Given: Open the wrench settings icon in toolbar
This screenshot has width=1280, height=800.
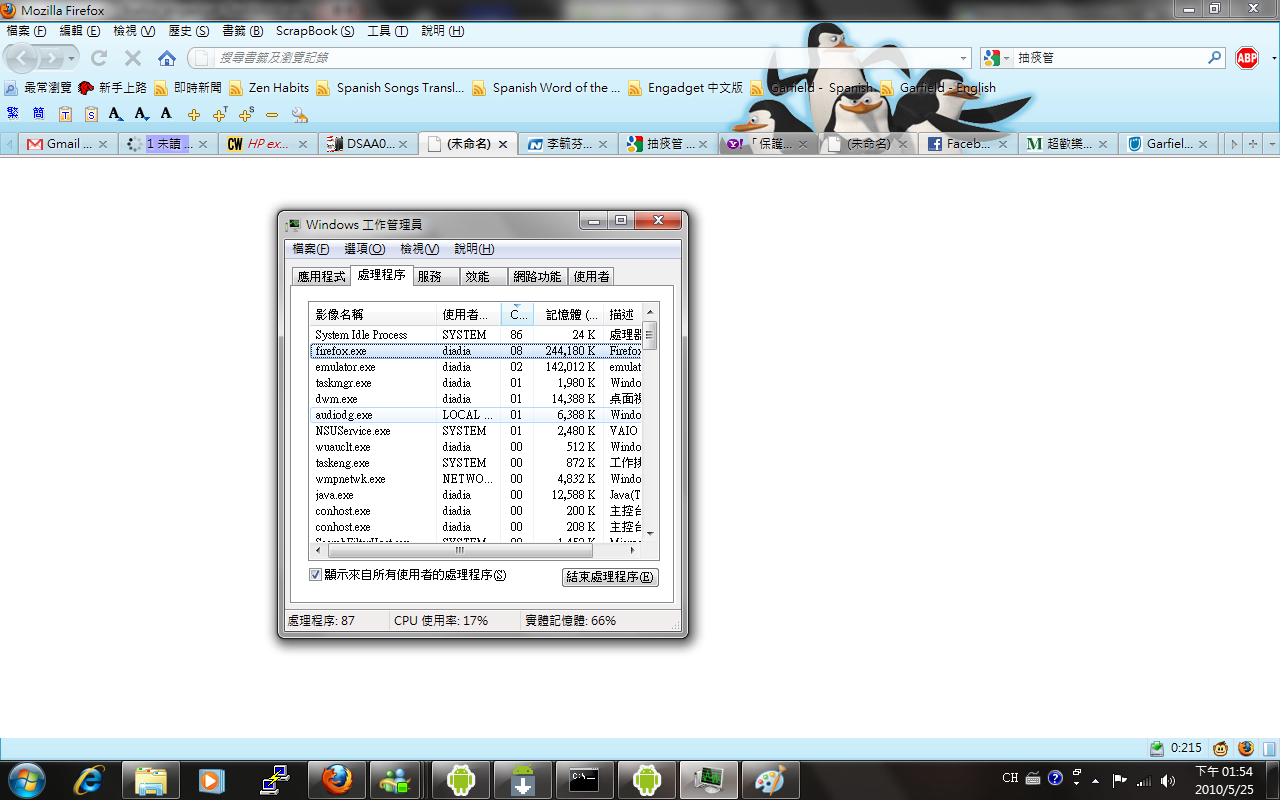Looking at the screenshot, I should (298, 115).
